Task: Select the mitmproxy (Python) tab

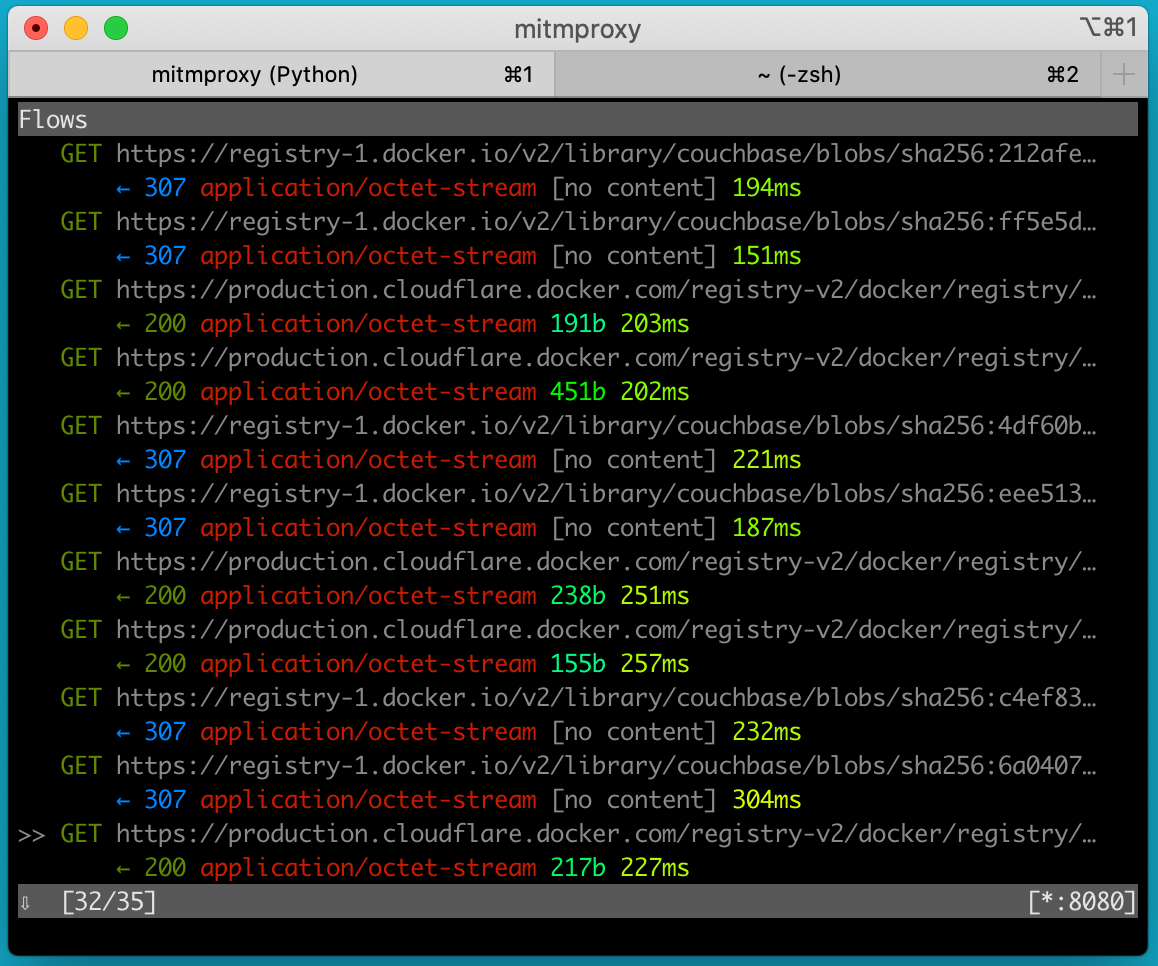Action: [255, 74]
